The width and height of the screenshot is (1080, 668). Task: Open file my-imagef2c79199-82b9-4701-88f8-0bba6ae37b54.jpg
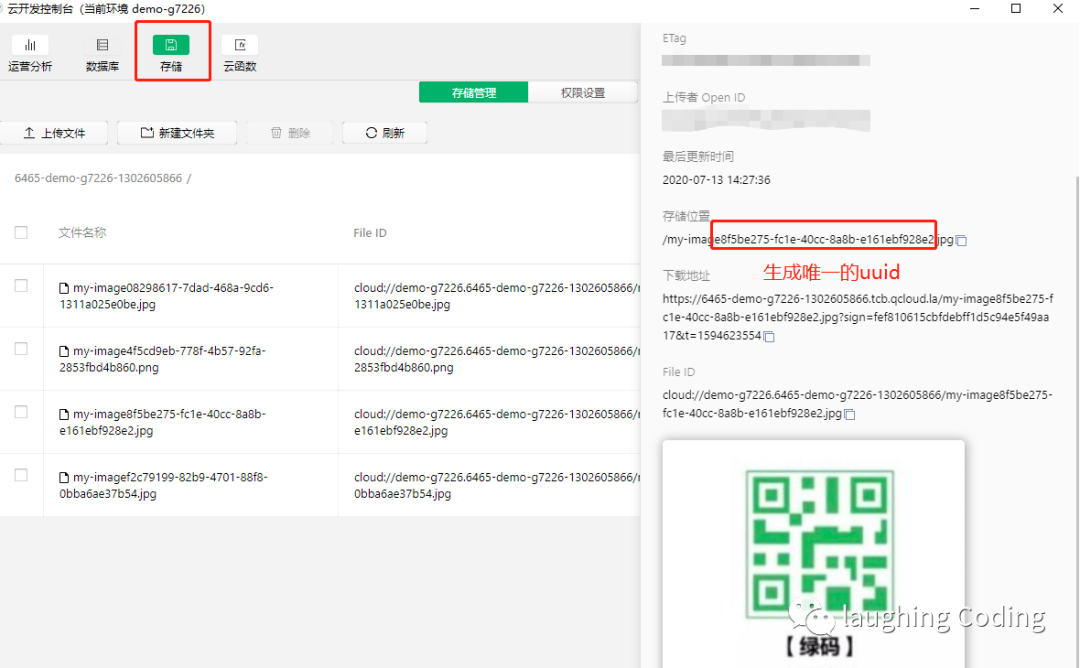tap(163, 486)
